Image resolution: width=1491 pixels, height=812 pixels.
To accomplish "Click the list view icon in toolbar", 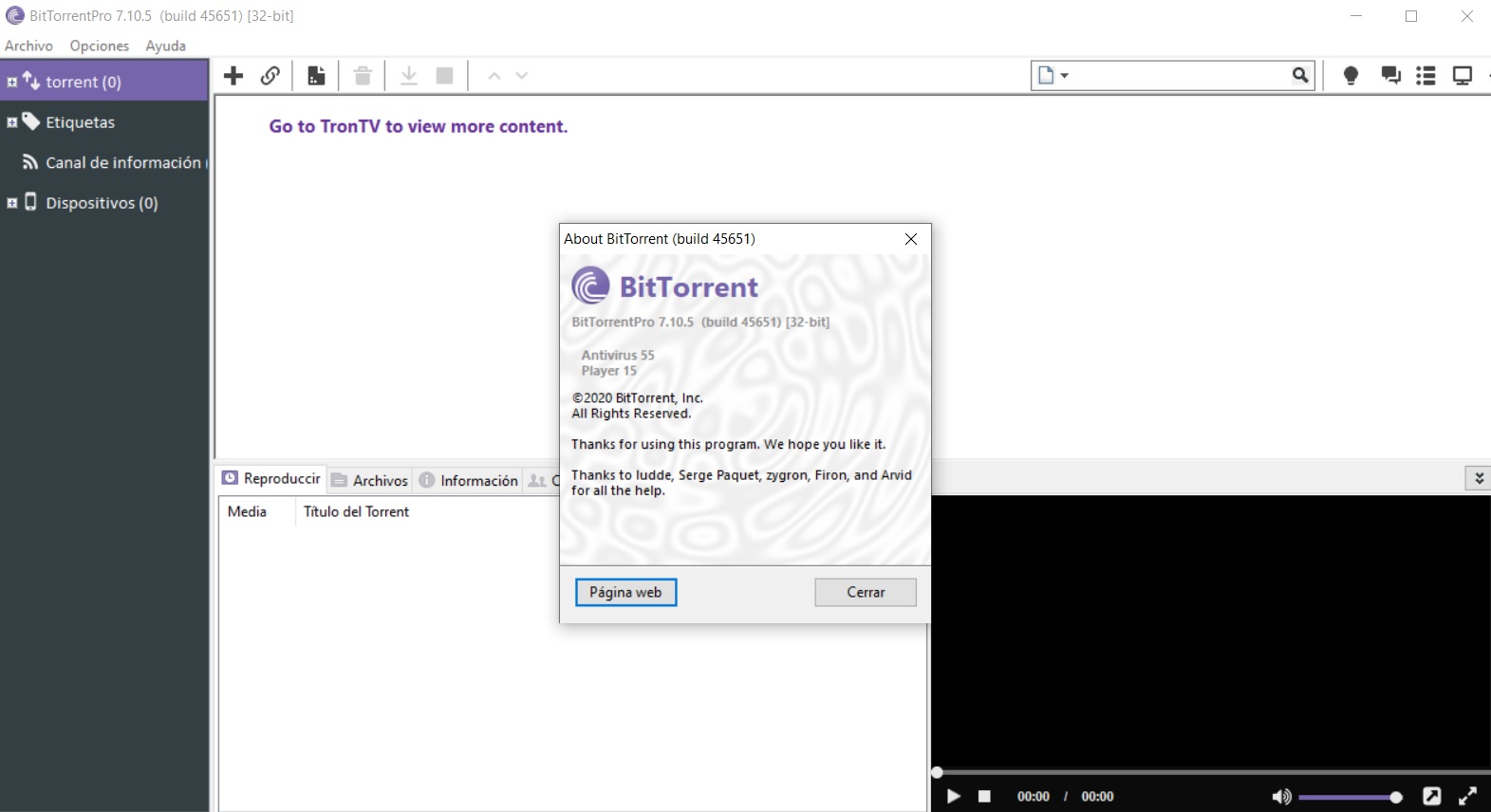I will coord(1426,76).
